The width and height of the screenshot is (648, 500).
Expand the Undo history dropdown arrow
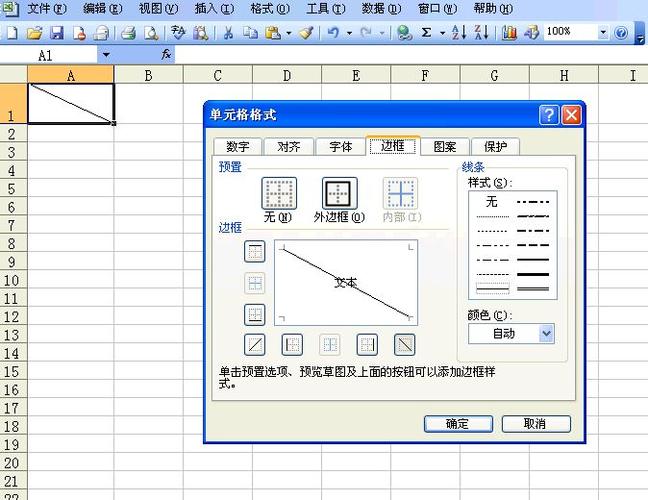coord(349,33)
